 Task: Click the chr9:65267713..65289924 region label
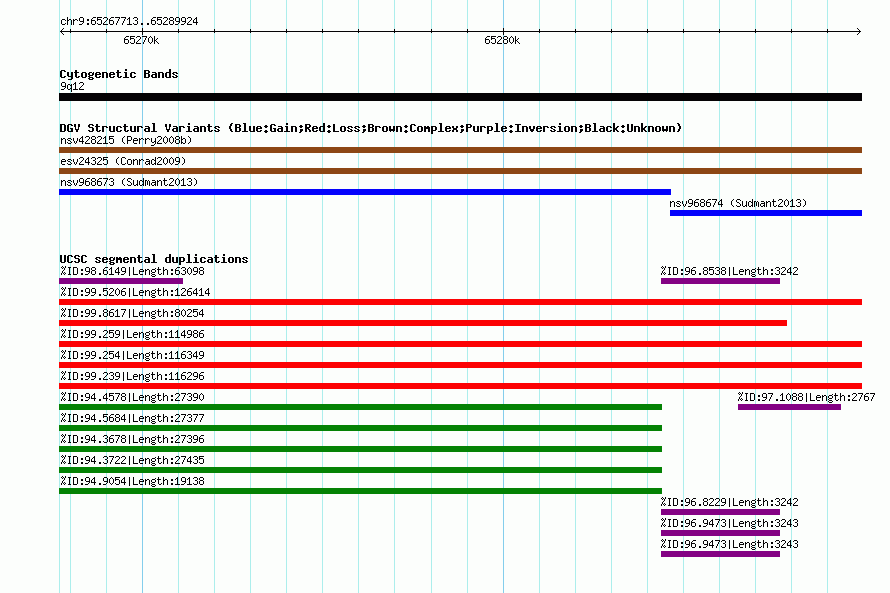click(129, 21)
